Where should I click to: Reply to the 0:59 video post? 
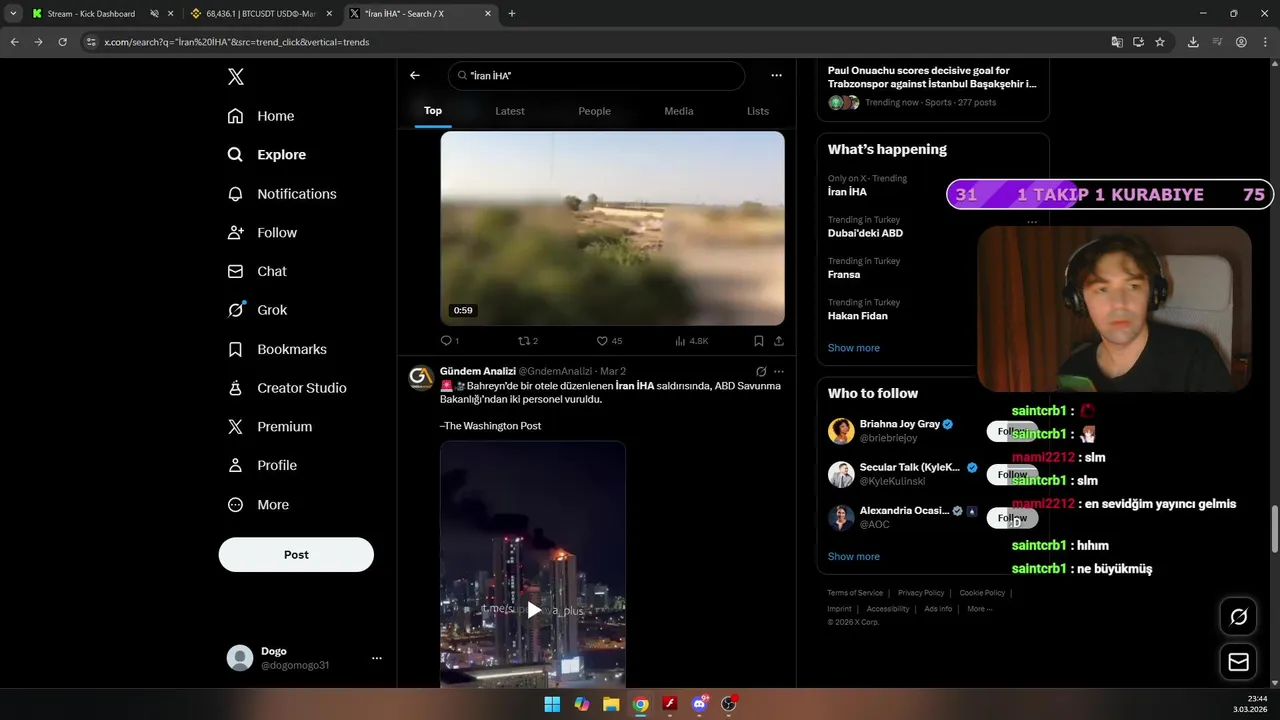449,341
